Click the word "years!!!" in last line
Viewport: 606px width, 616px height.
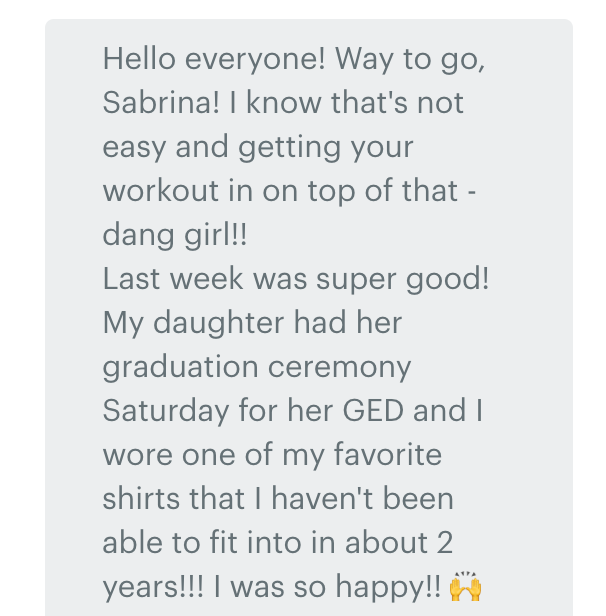[153, 587]
